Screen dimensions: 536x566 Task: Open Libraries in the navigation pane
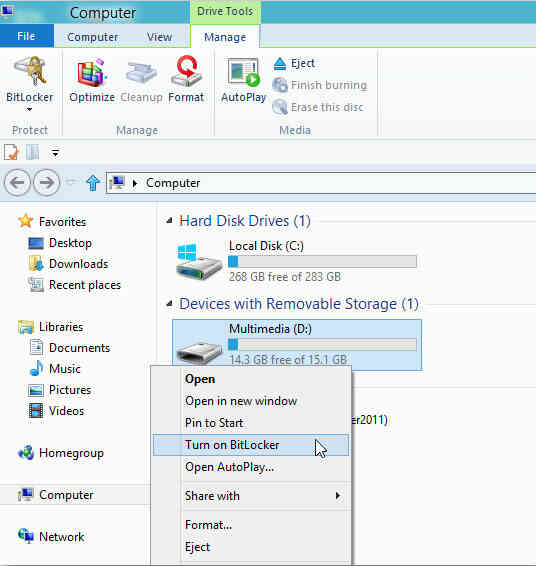pos(51,327)
